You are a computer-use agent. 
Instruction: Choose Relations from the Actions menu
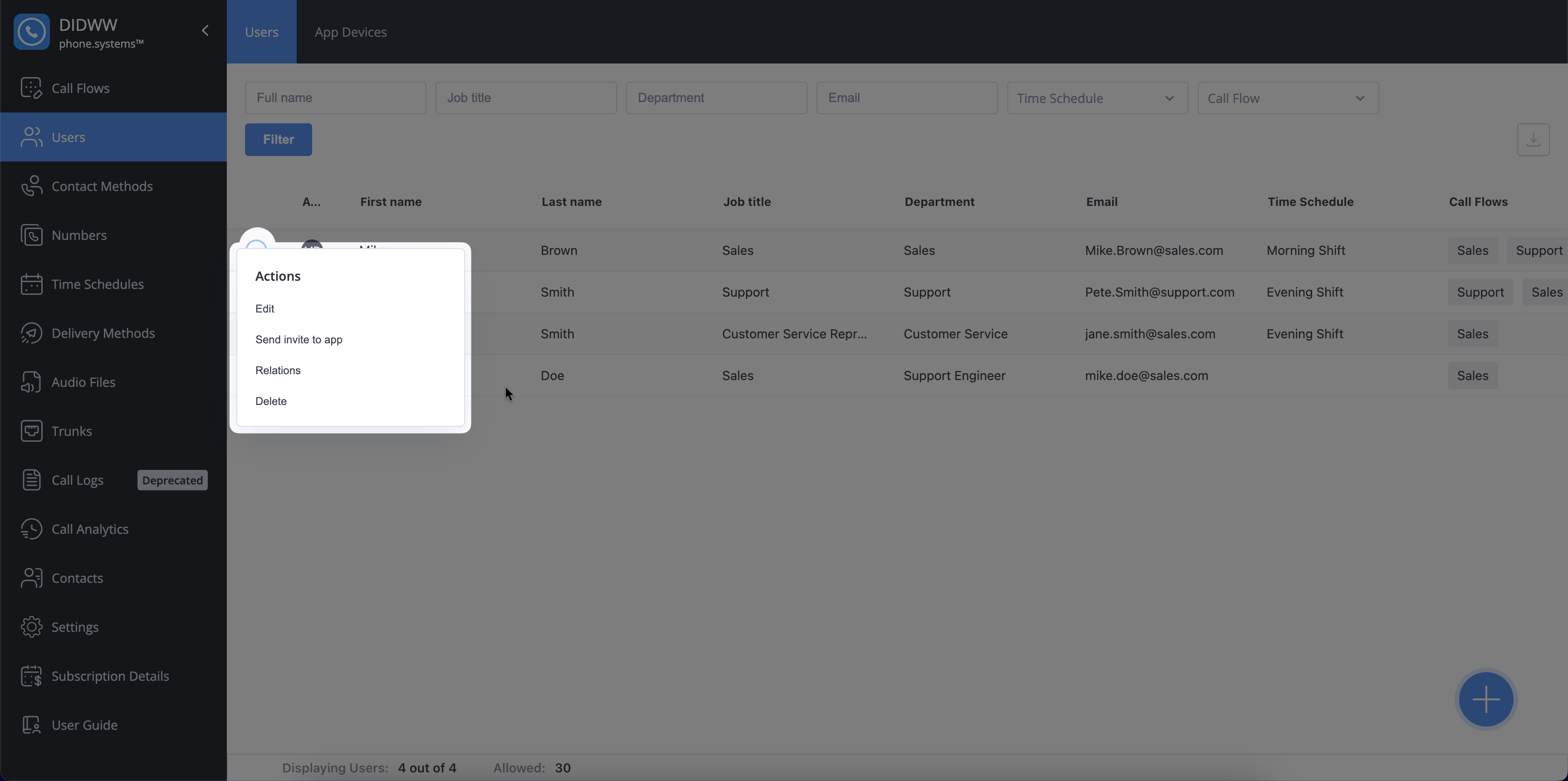tap(278, 371)
